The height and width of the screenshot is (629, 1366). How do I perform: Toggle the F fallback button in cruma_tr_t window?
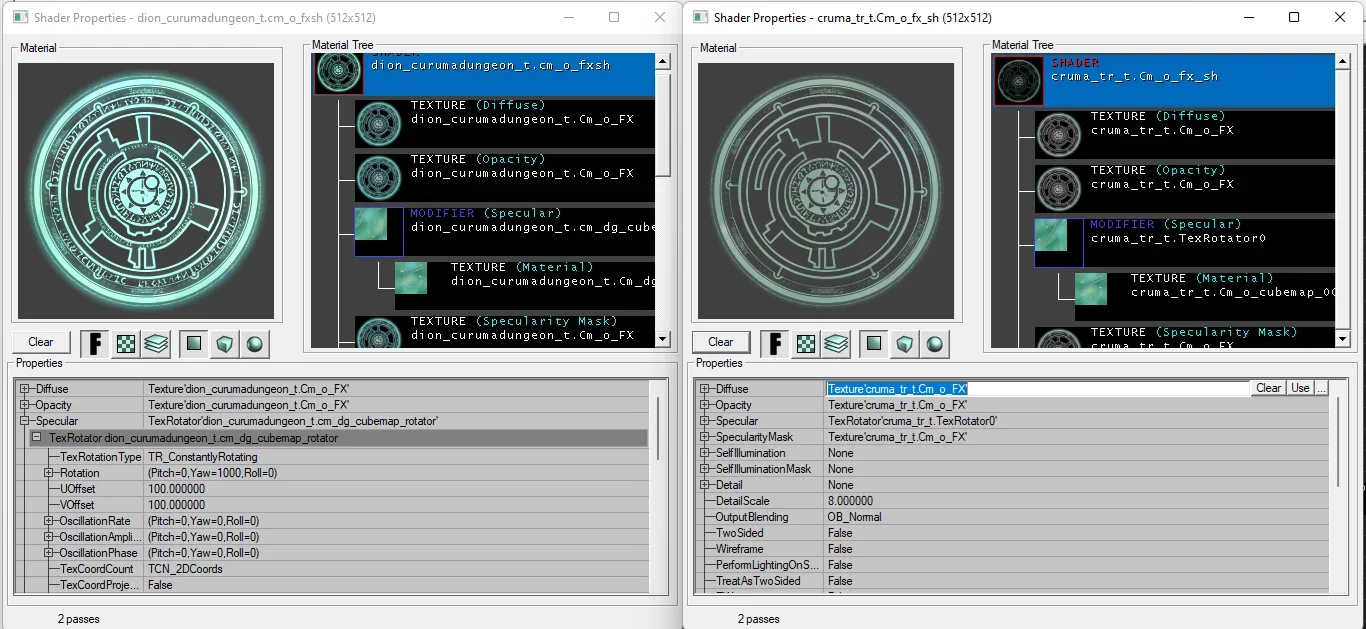pos(775,344)
